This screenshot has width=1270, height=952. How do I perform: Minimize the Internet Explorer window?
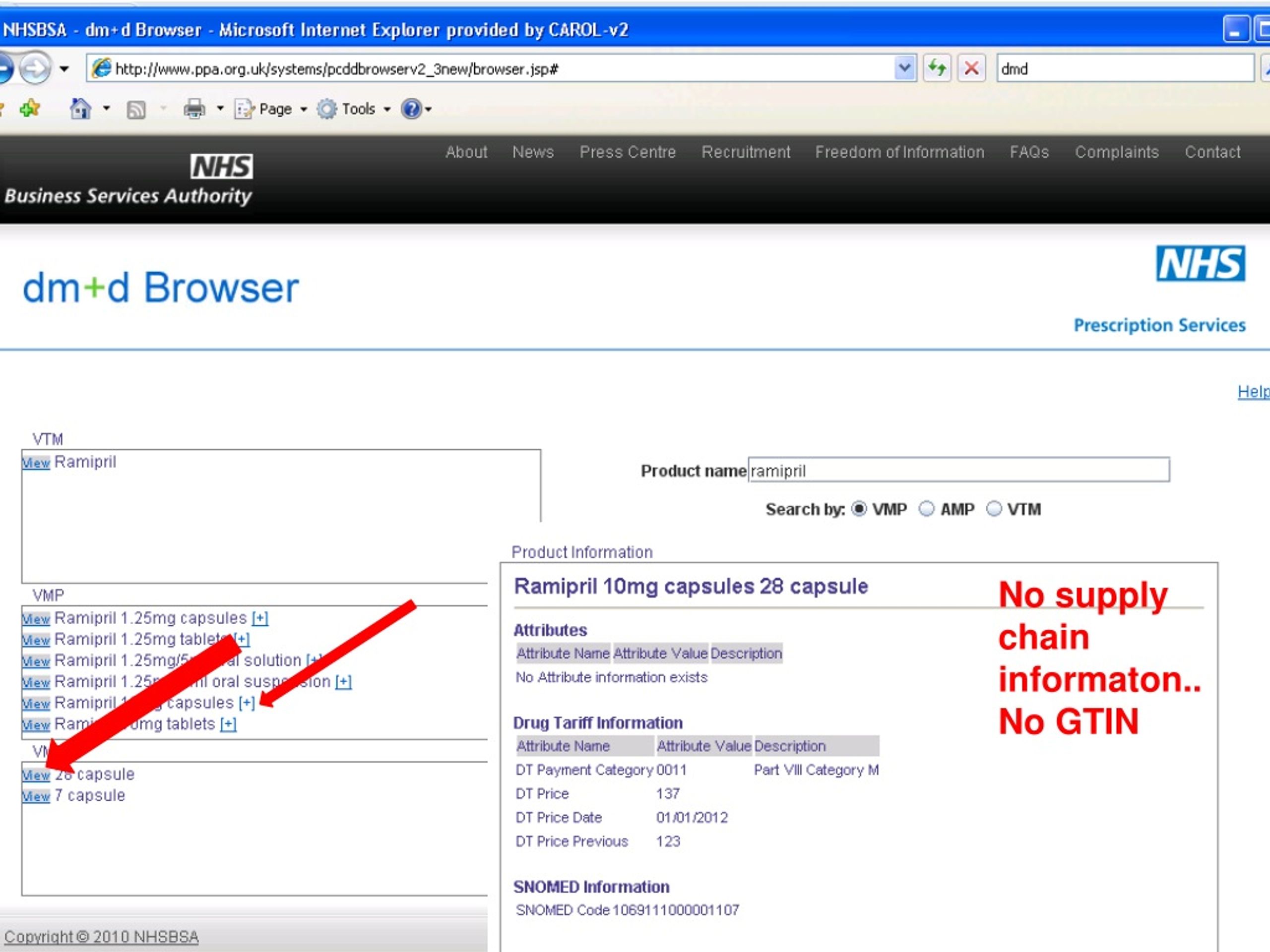1236,30
